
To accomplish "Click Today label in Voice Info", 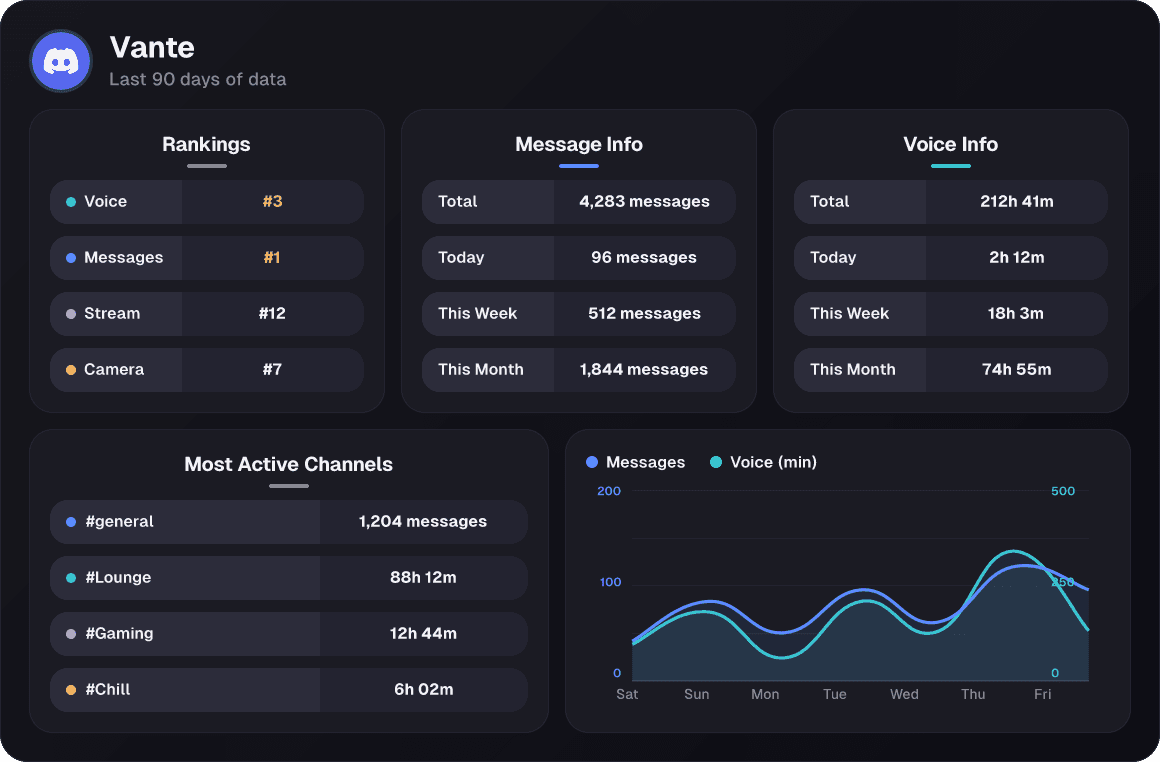I will pyautogui.click(x=833, y=257).
